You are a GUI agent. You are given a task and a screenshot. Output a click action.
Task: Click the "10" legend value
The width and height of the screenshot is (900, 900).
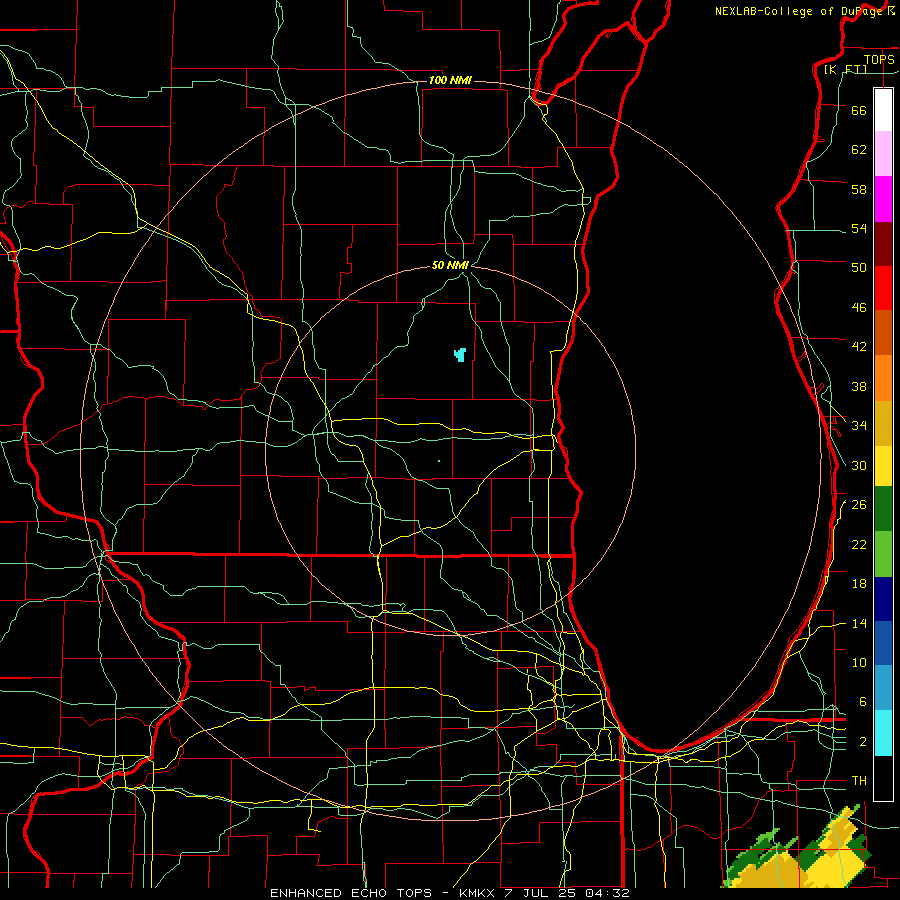coord(859,662)
